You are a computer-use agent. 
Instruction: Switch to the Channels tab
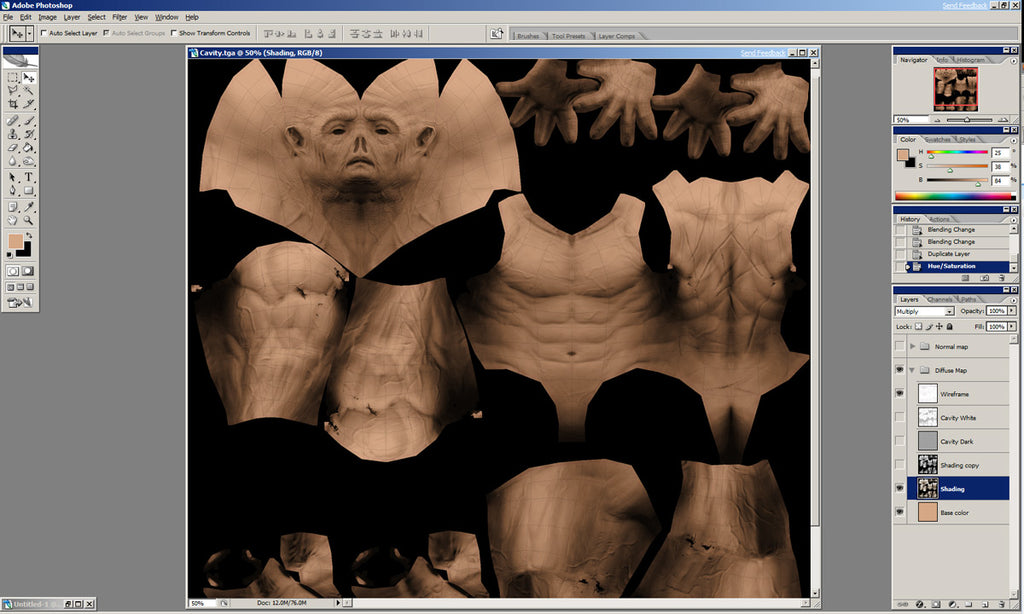[x=941, y=297]
